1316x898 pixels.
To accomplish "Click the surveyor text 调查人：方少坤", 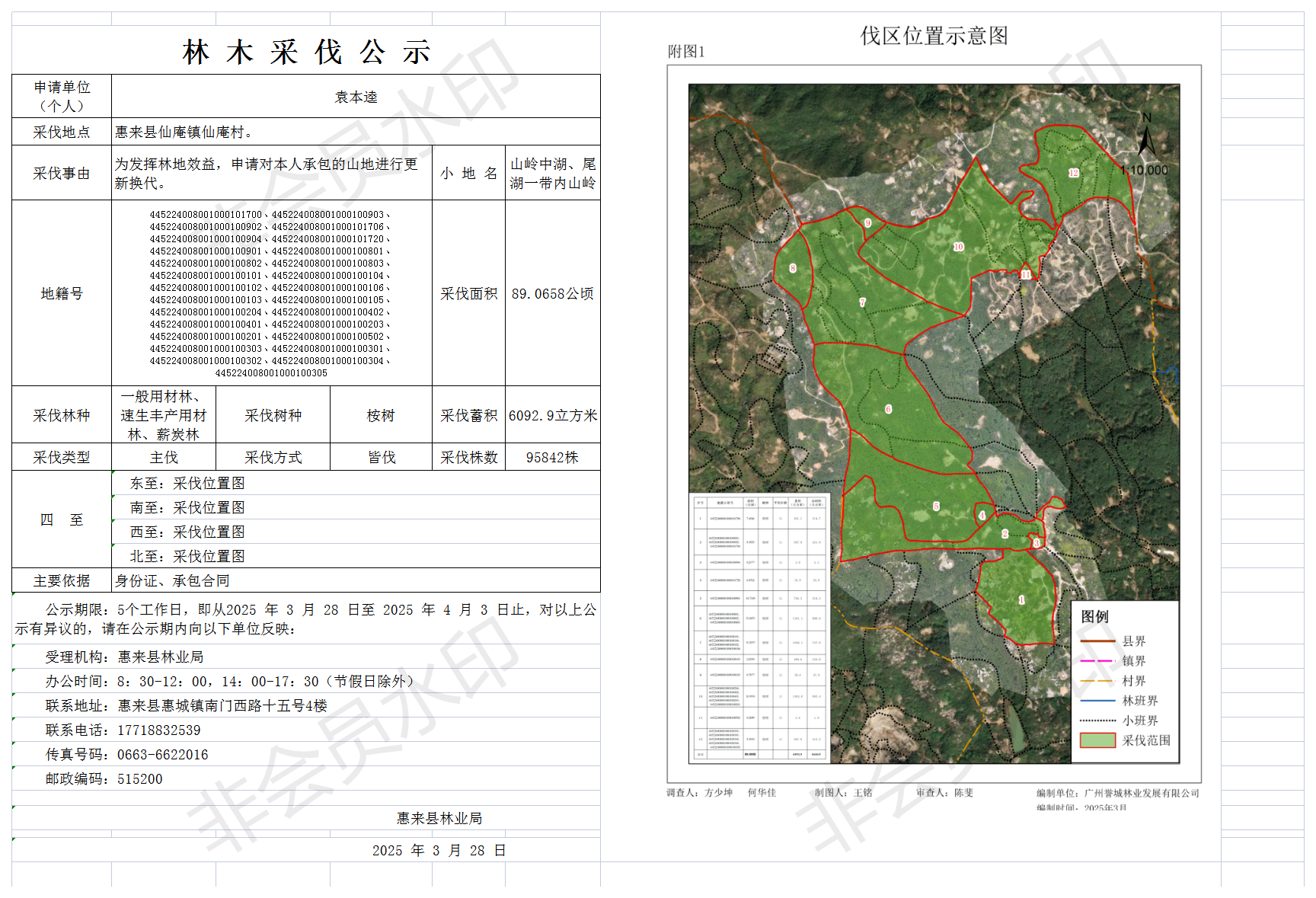I will click(700, 793).
